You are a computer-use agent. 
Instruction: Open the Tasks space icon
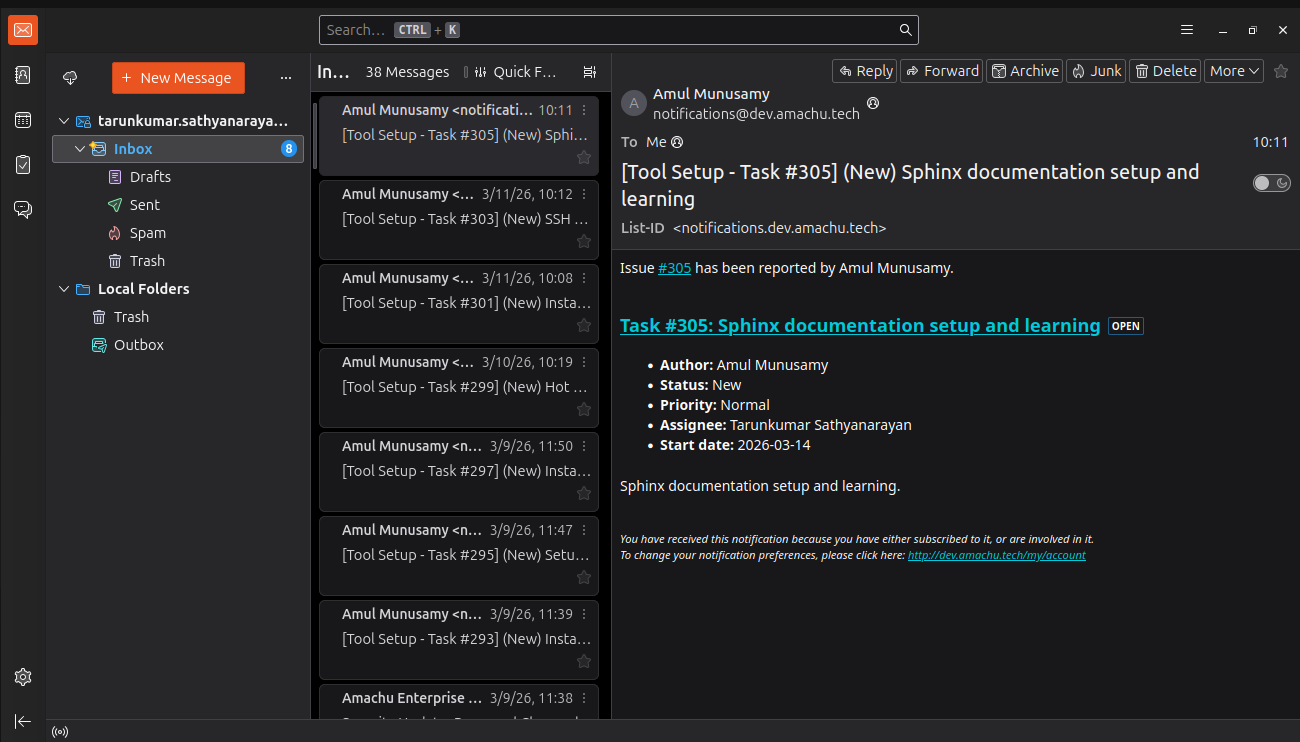click(23, 165)
